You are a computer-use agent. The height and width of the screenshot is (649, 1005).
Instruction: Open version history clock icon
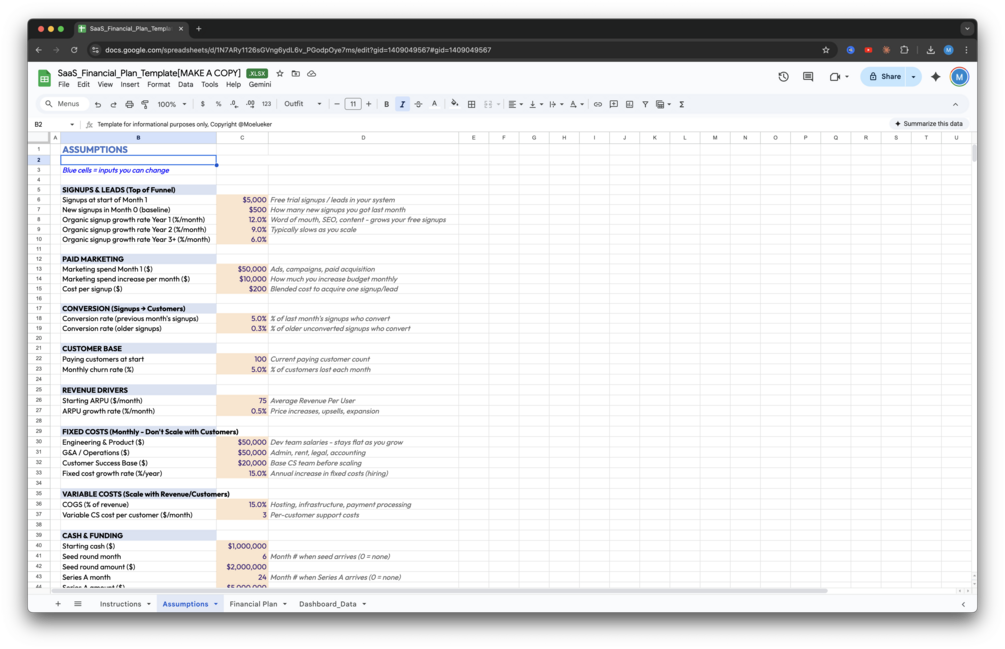(x=783, y=77)
